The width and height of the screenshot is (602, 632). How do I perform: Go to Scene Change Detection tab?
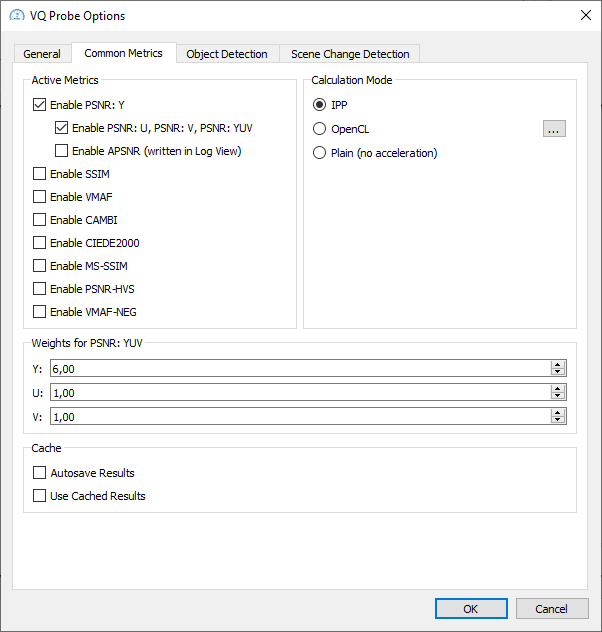[x=350, y=54]
